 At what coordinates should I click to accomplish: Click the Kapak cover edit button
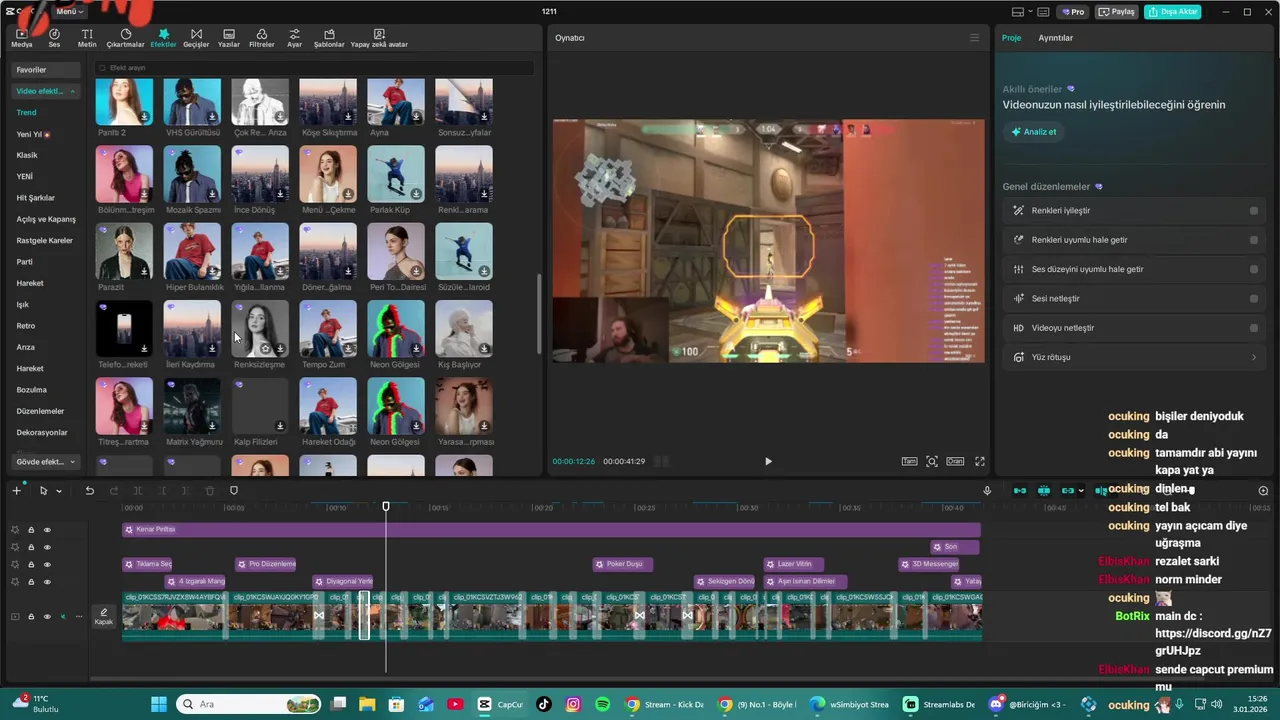click(x=104, y=617)
